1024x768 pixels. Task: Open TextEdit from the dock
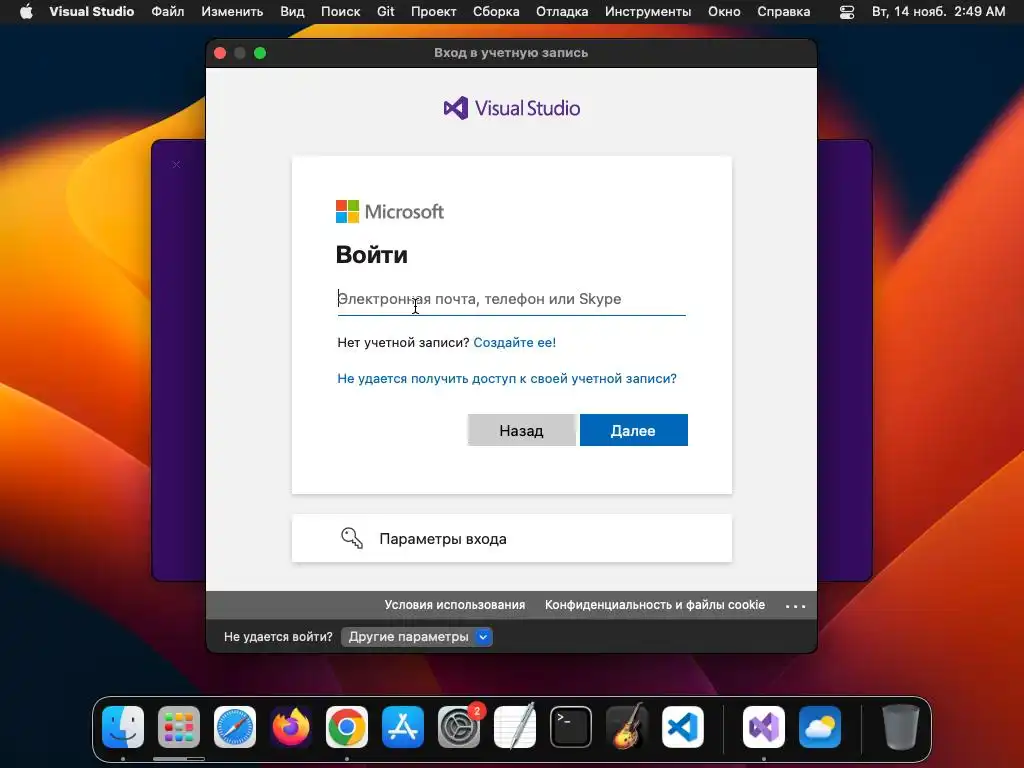tap(515, 727)
